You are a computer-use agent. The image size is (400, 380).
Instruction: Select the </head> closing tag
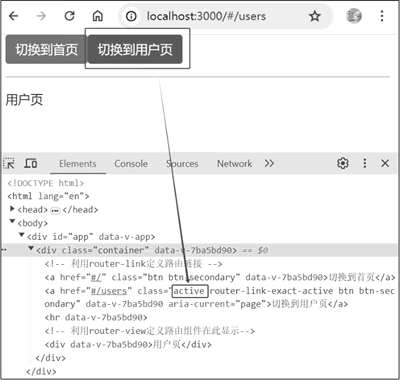click(x=80, y=210)
